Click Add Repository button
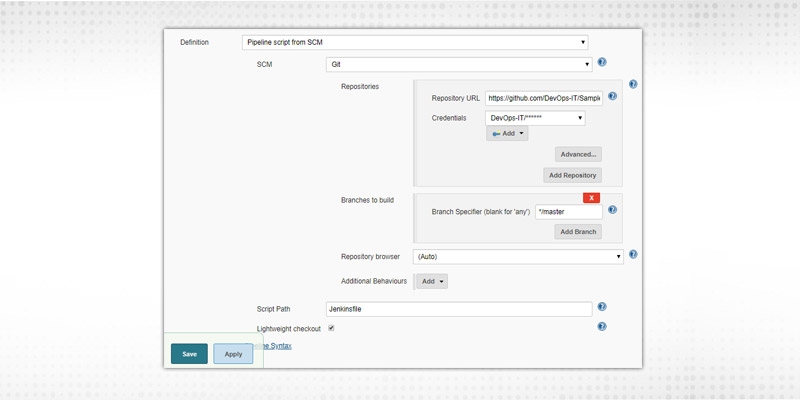 click(572, 175)
